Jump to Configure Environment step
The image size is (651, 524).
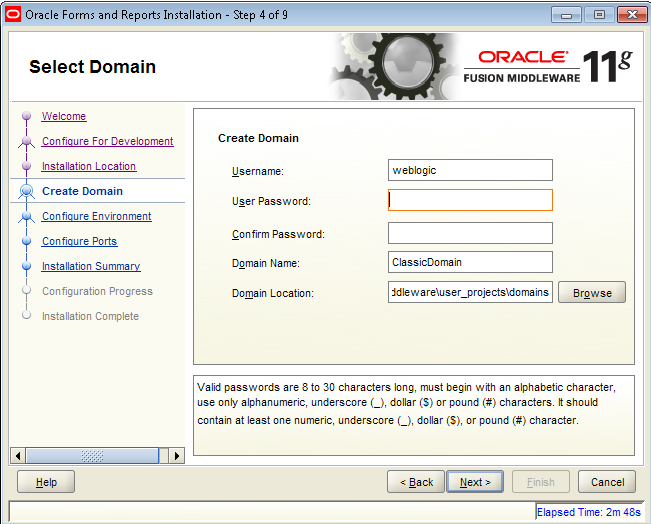(97, 216)
